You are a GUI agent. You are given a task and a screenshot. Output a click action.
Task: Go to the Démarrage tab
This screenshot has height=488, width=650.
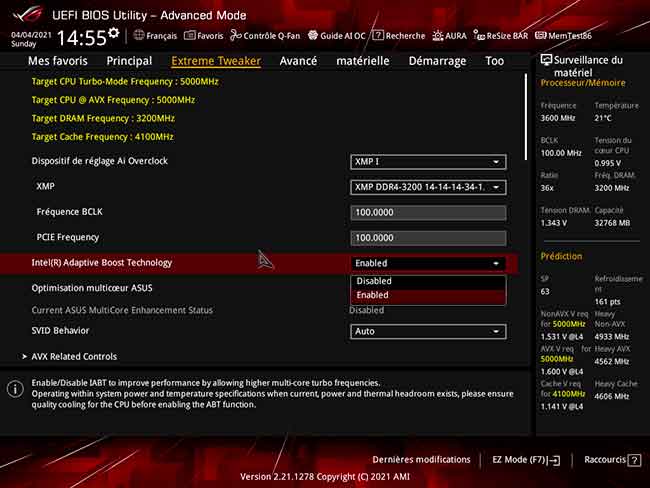pyautogui.click(x=437, y=61)
